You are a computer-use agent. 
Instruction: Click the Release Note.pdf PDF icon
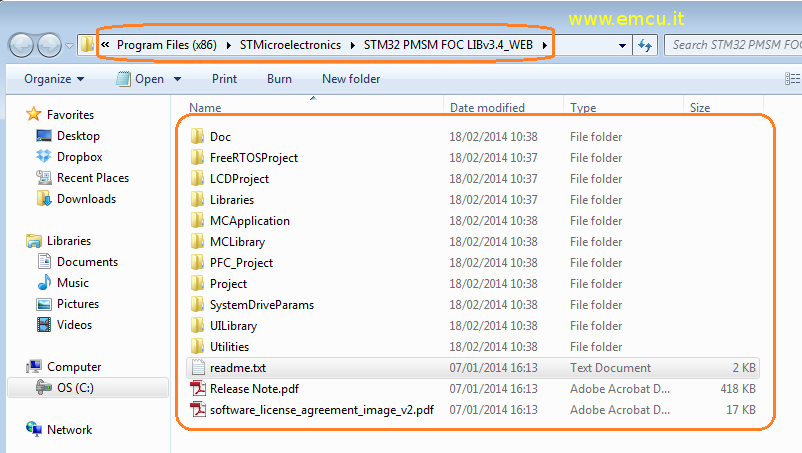tap(198, 388)
